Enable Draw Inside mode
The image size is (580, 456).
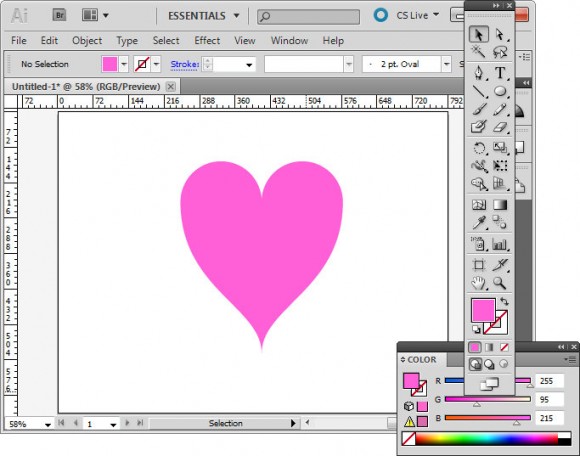(503, 364)
